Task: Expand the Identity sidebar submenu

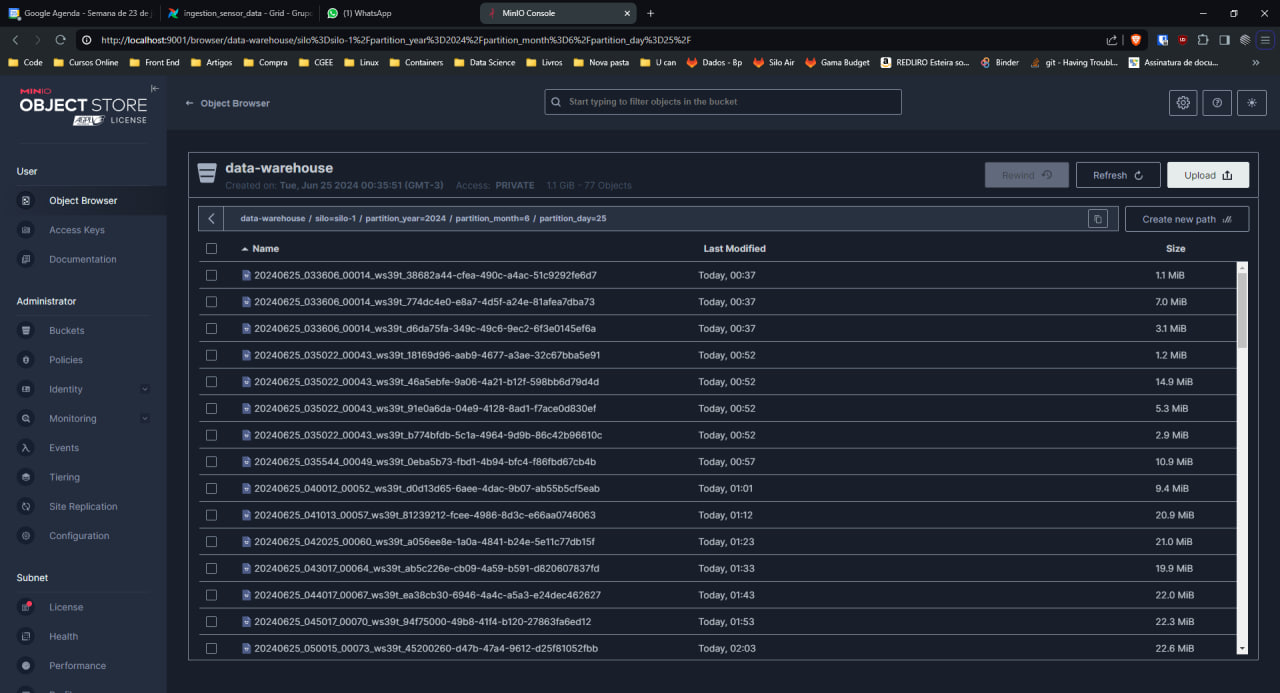Action: [145, 389]
